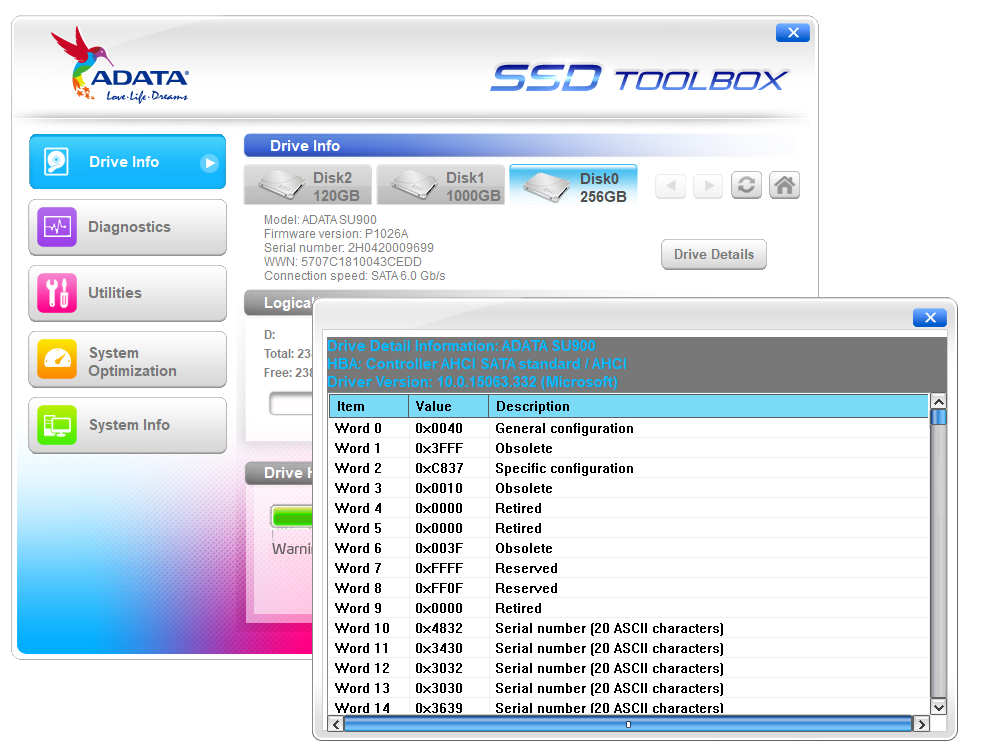Open the Diagnostics section
The width and height of the screenshot is (984, 753).
(127, 227)
